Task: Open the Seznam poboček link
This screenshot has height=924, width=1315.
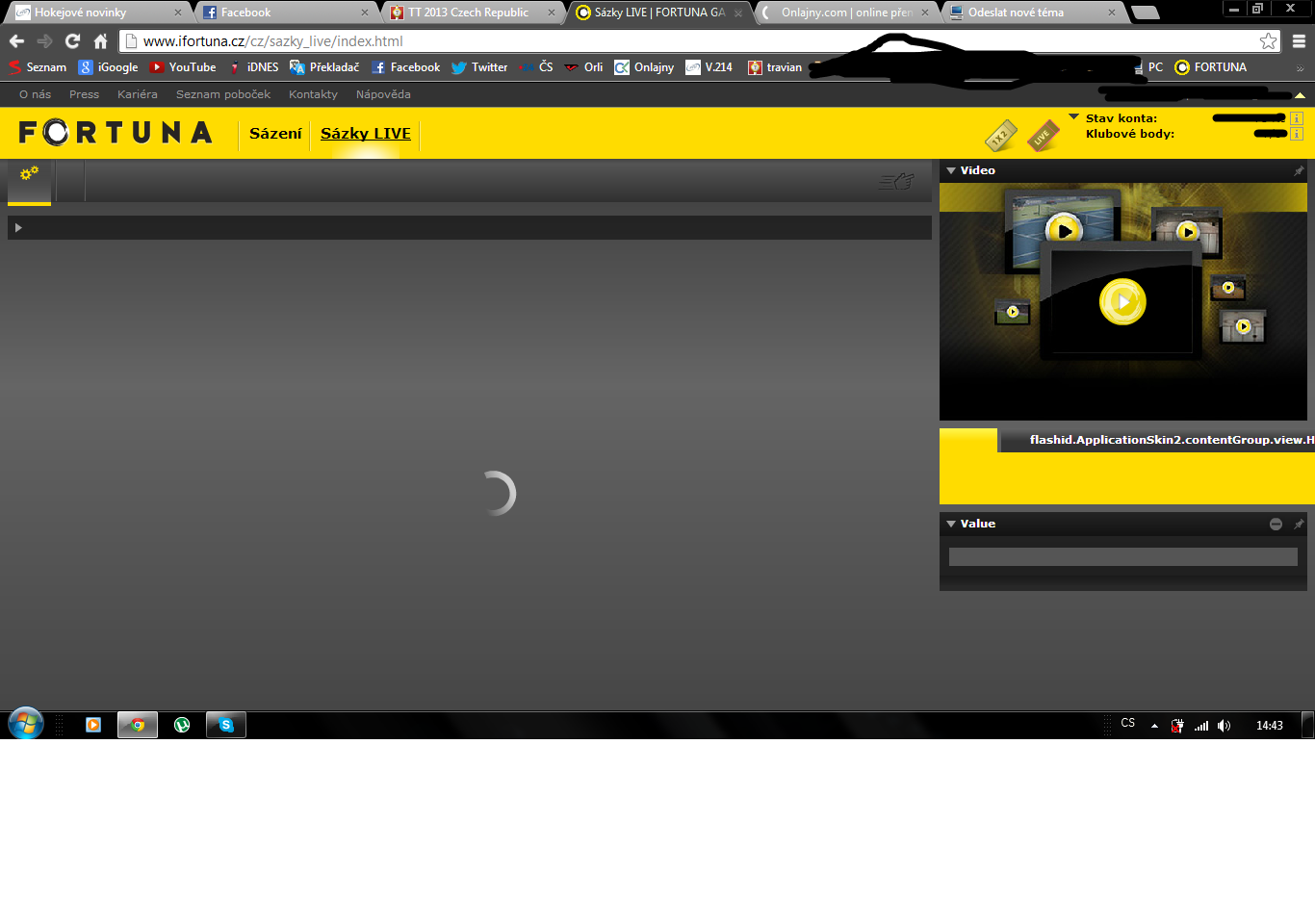Action: point(223,94)
